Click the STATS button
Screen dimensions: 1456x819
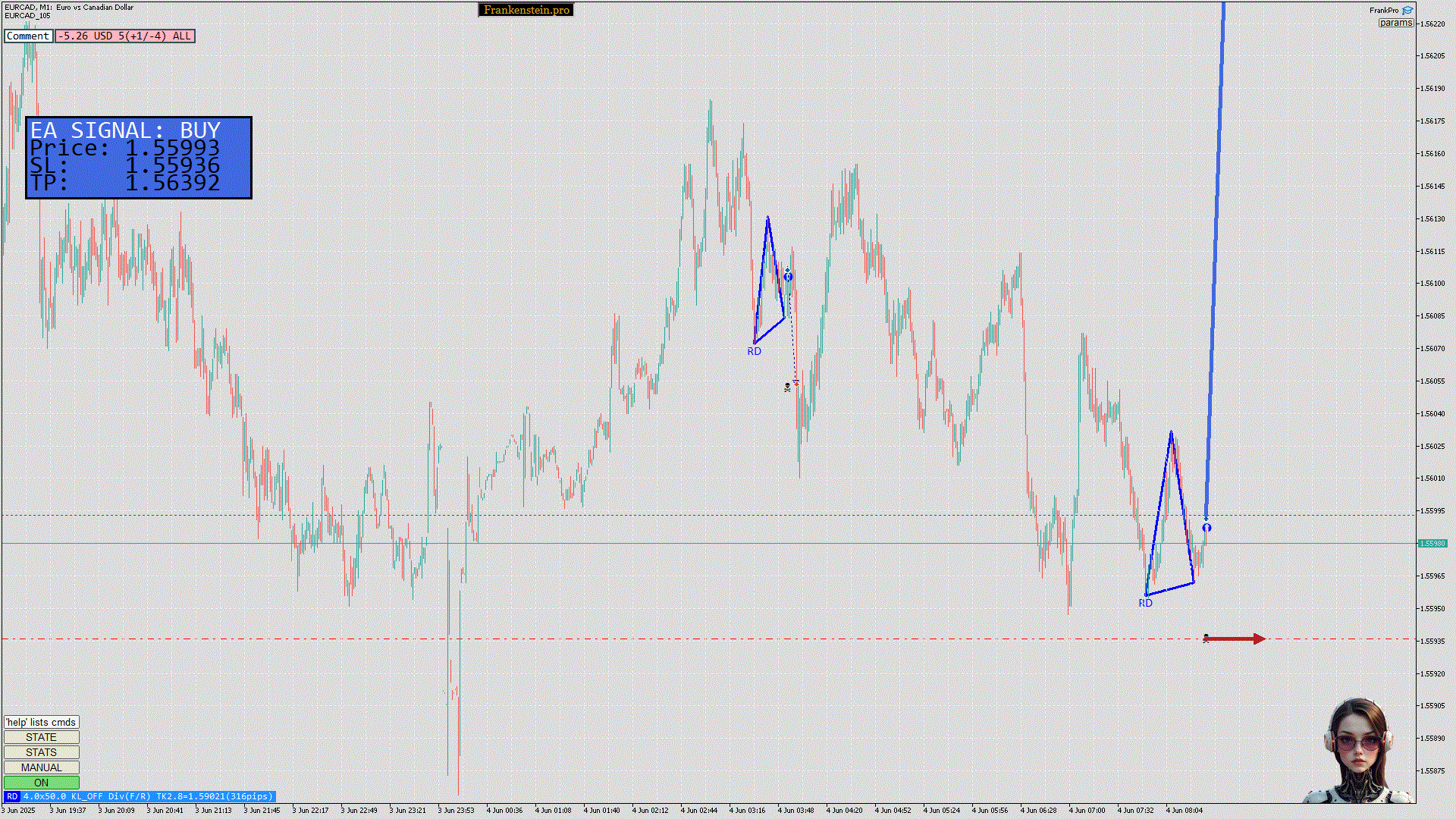(41, 752)
